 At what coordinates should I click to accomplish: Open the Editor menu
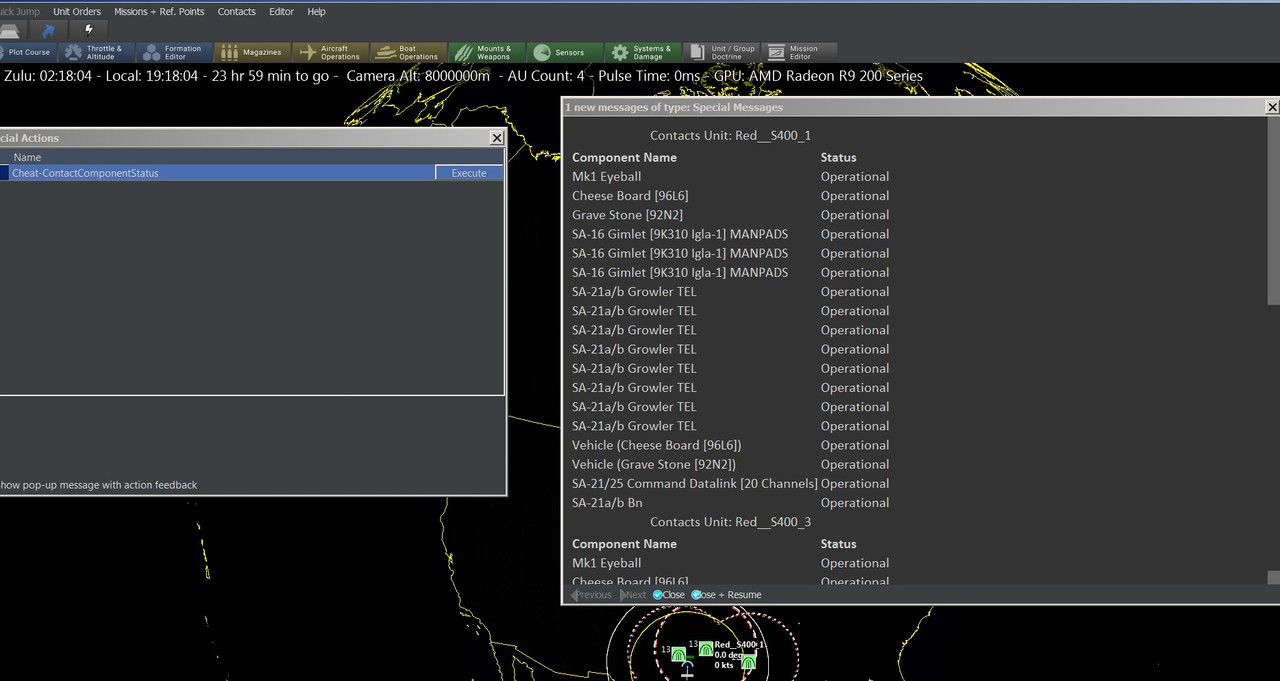coord(282,11)
